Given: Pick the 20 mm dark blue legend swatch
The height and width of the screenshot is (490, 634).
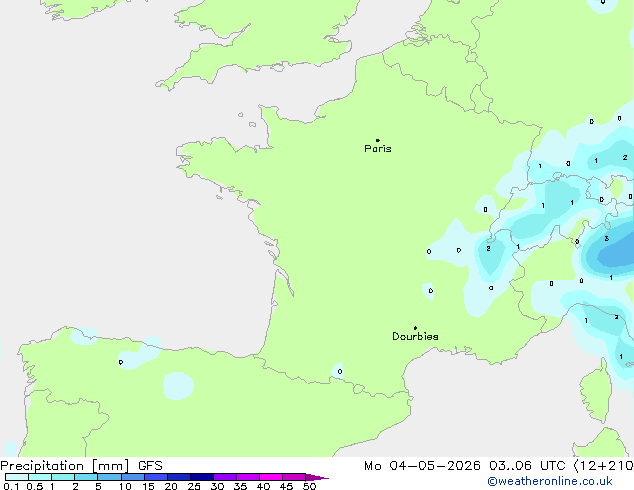Looking at the screenshot, I should click(178, 477).
